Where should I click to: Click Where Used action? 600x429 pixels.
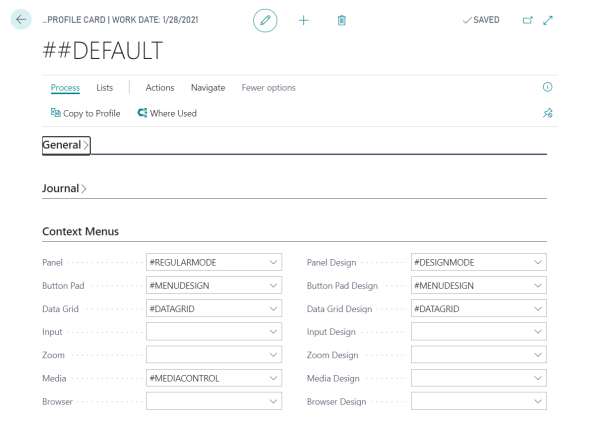point(167,113)
